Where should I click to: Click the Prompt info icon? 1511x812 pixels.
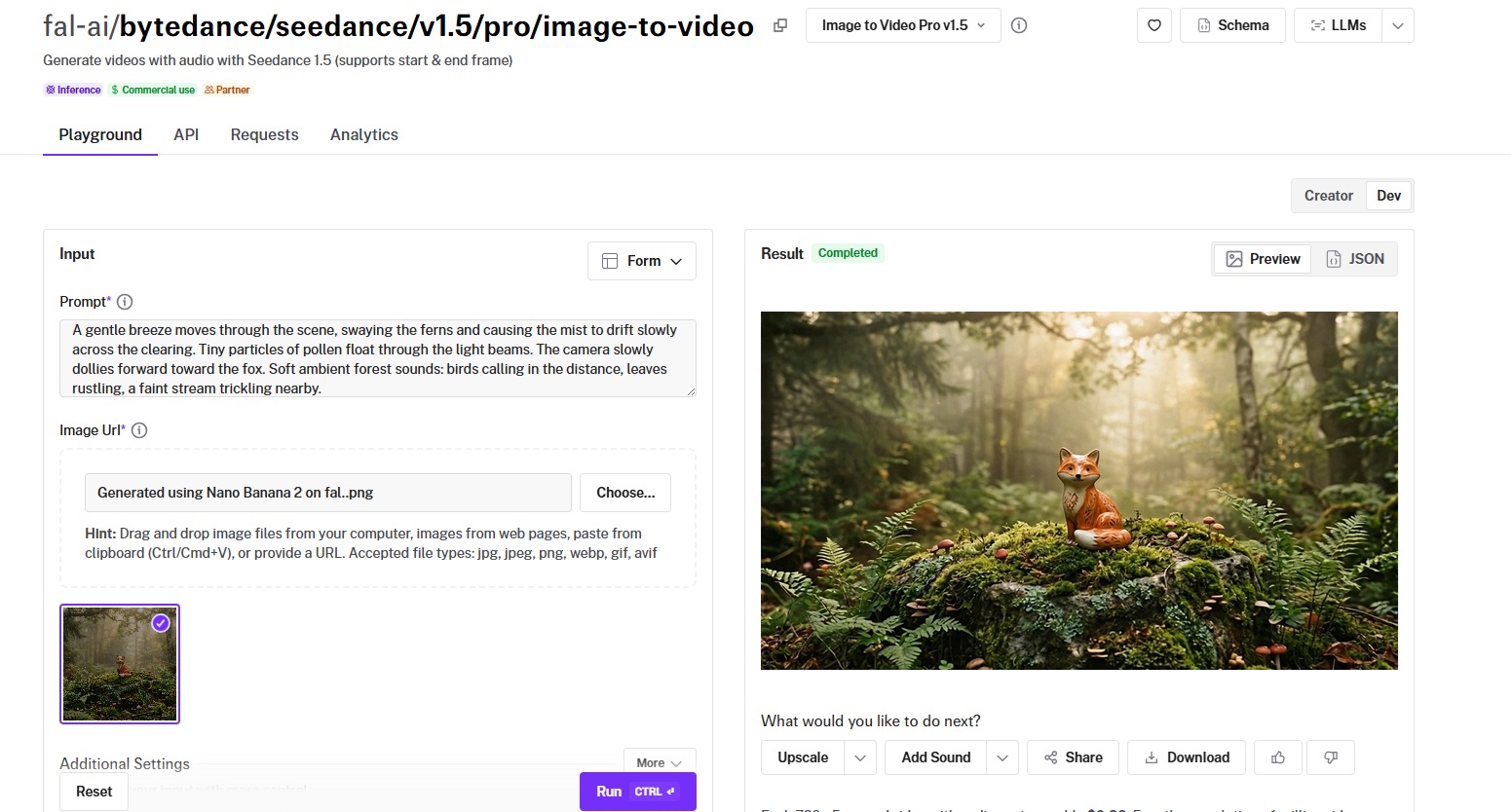(125, 302)
